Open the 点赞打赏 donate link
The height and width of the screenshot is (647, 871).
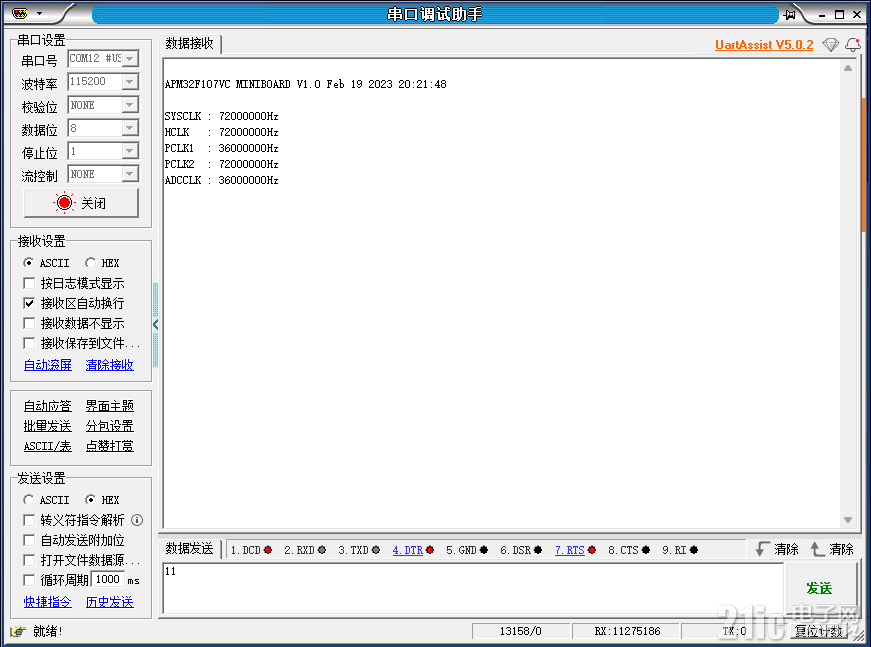tap(109, 446)
